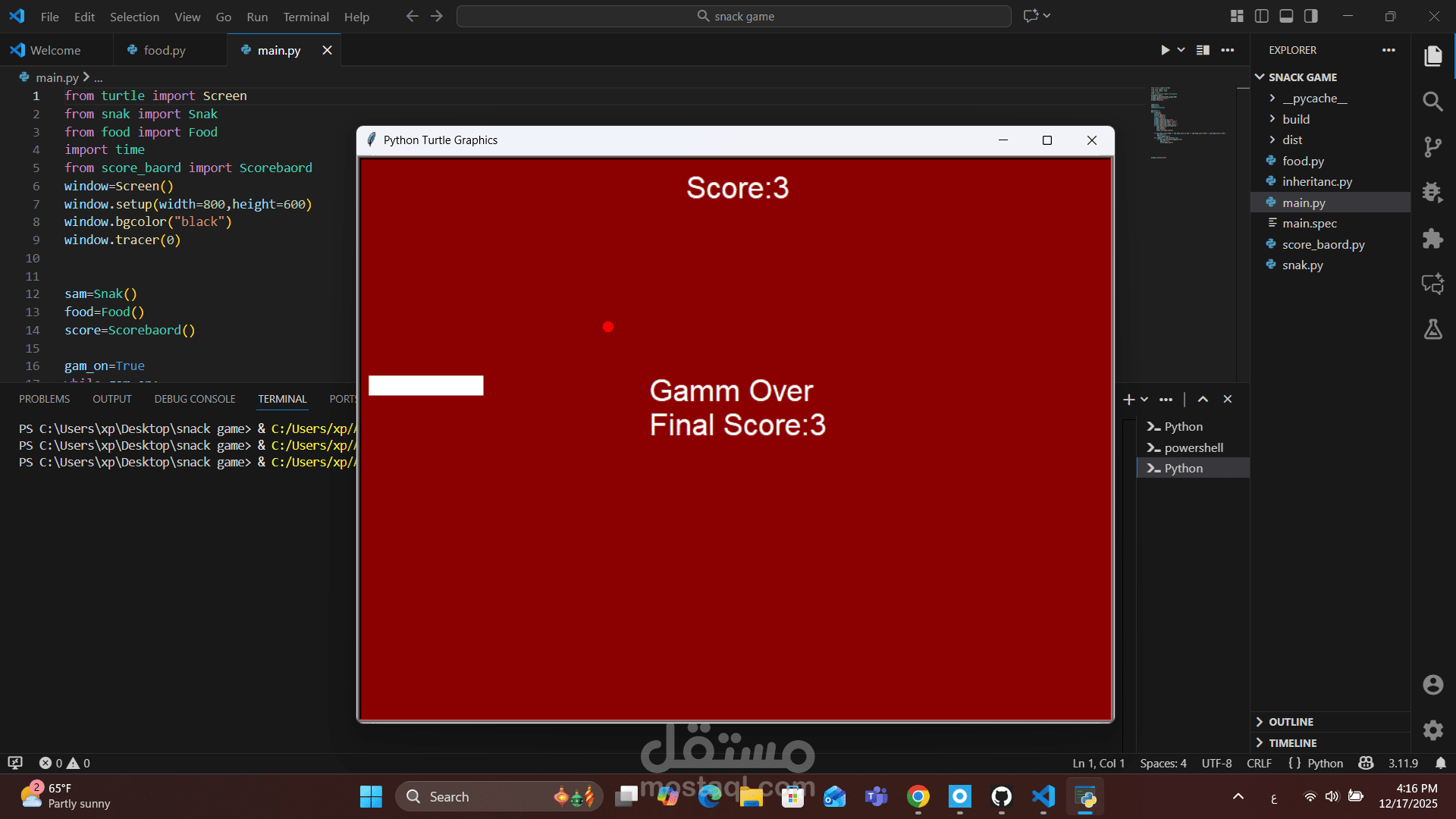
Task: Toggle the primary side bar layout button
Action: point(1262,16)
